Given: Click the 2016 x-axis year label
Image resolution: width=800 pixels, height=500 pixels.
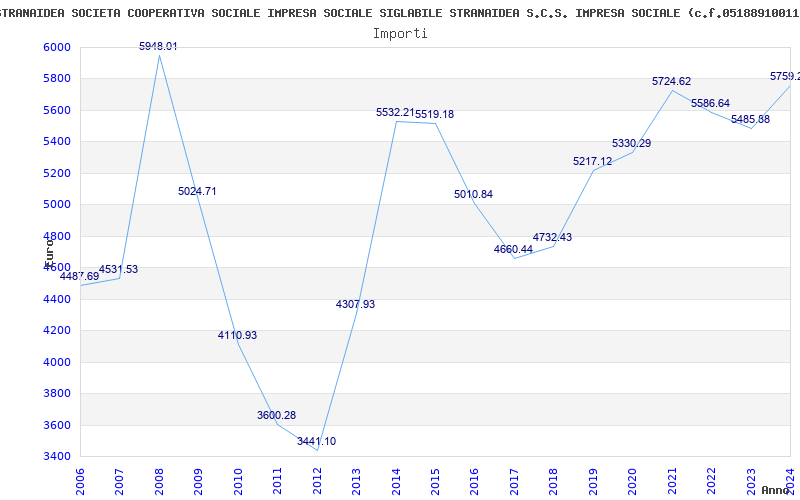Looking at the screenshot, I should tap(474, 482).
